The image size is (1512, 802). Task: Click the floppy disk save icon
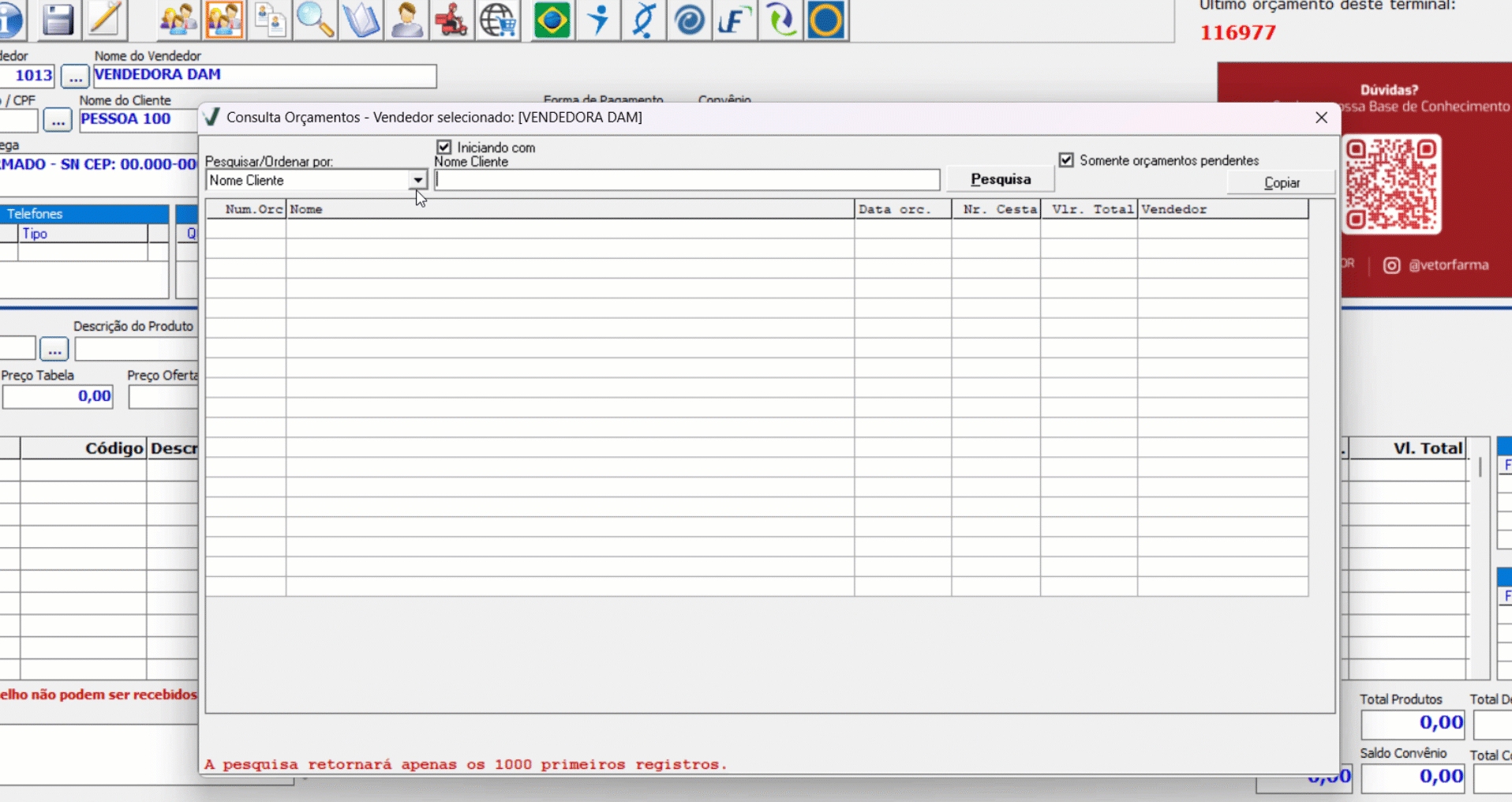[x=58, y=20]
